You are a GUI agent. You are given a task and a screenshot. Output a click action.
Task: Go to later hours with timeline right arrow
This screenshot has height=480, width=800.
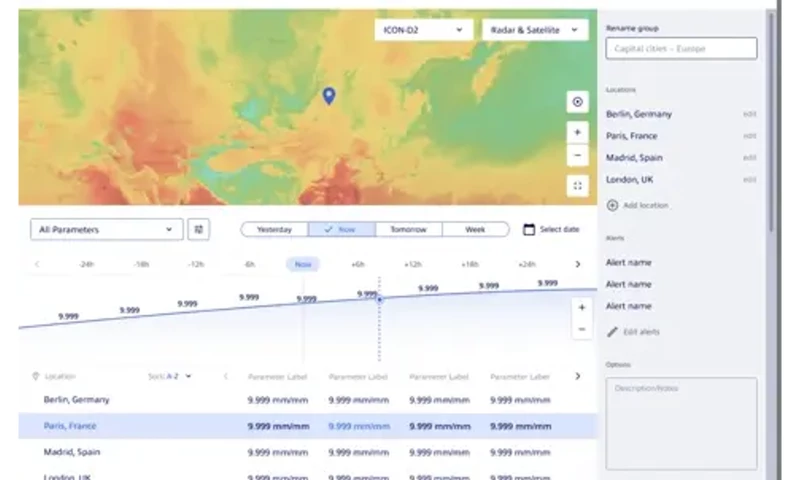[578, 264]
